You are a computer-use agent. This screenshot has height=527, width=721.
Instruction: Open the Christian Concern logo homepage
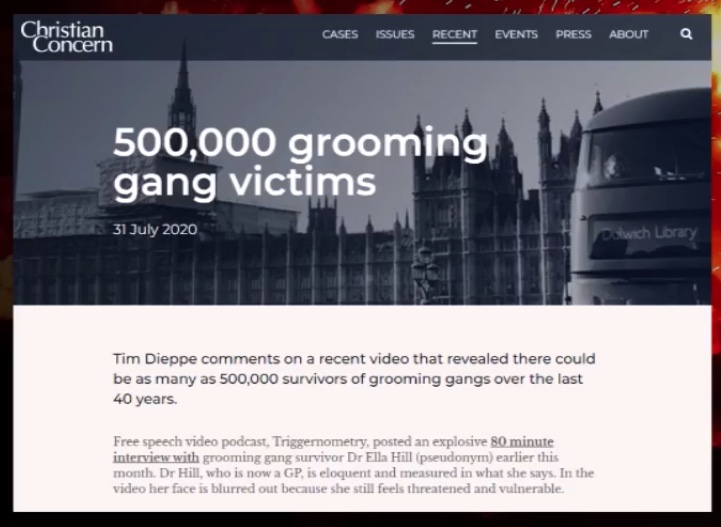[66, 37]
